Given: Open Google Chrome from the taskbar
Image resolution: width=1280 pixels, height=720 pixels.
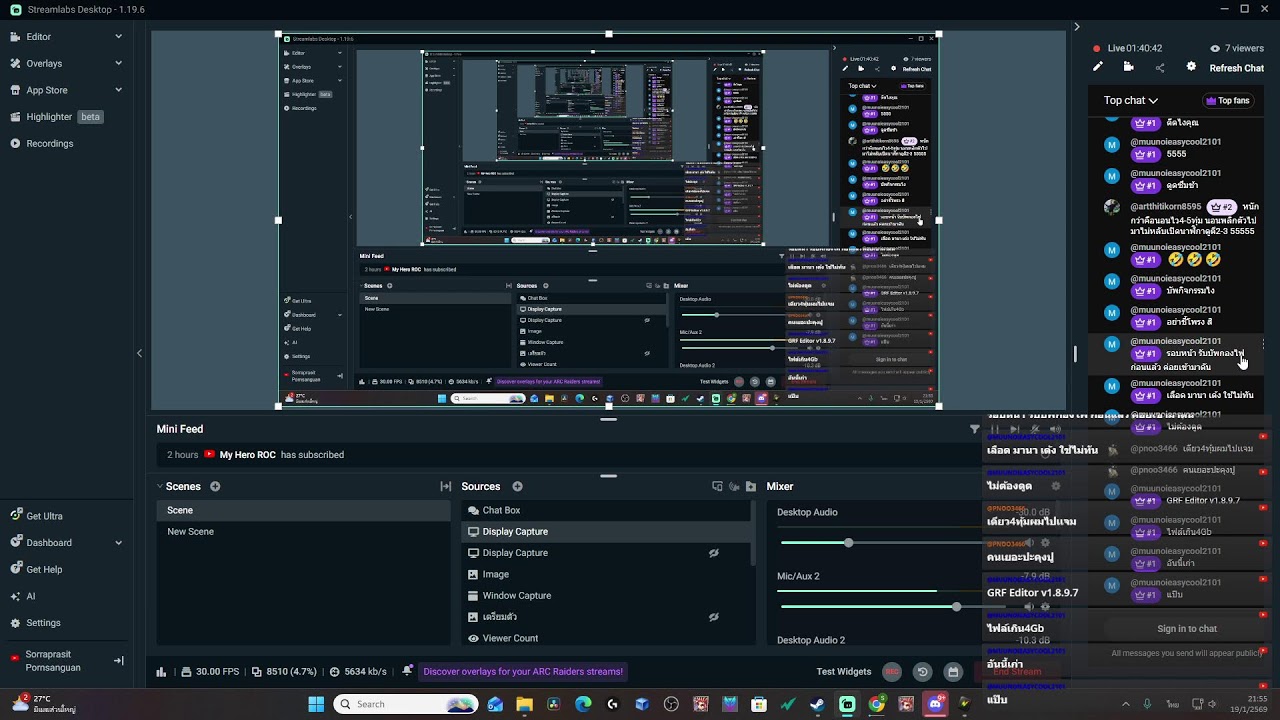Looking at the screenshot, I should [876, 704].
